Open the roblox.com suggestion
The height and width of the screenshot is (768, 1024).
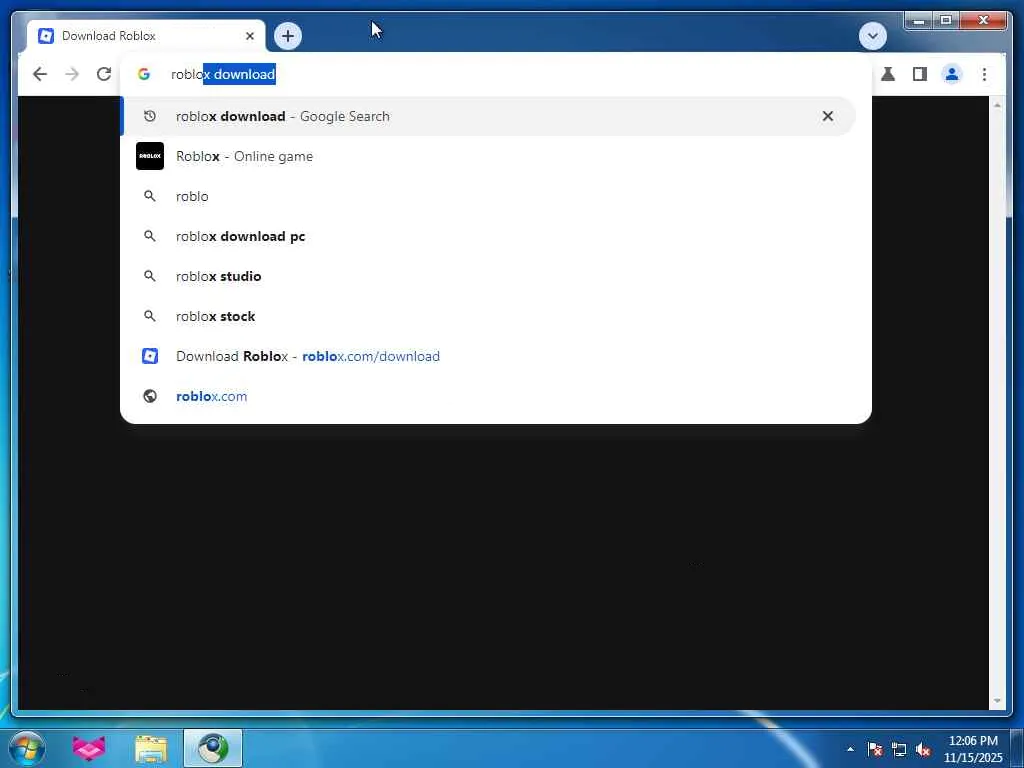tap(488, 396)
